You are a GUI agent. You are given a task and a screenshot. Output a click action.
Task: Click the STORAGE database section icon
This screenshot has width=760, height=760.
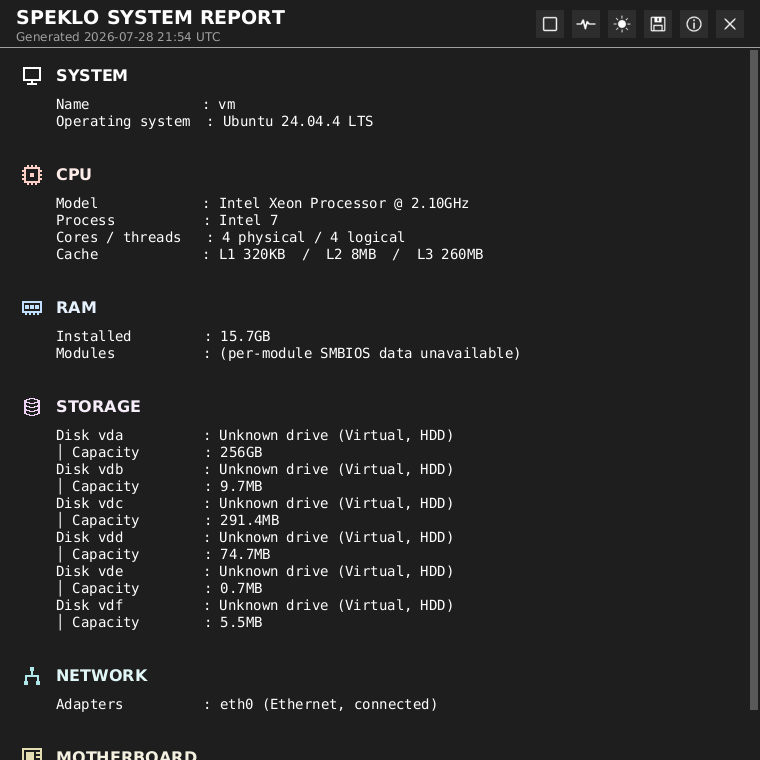pyautogui.click(x=32, y=407)
